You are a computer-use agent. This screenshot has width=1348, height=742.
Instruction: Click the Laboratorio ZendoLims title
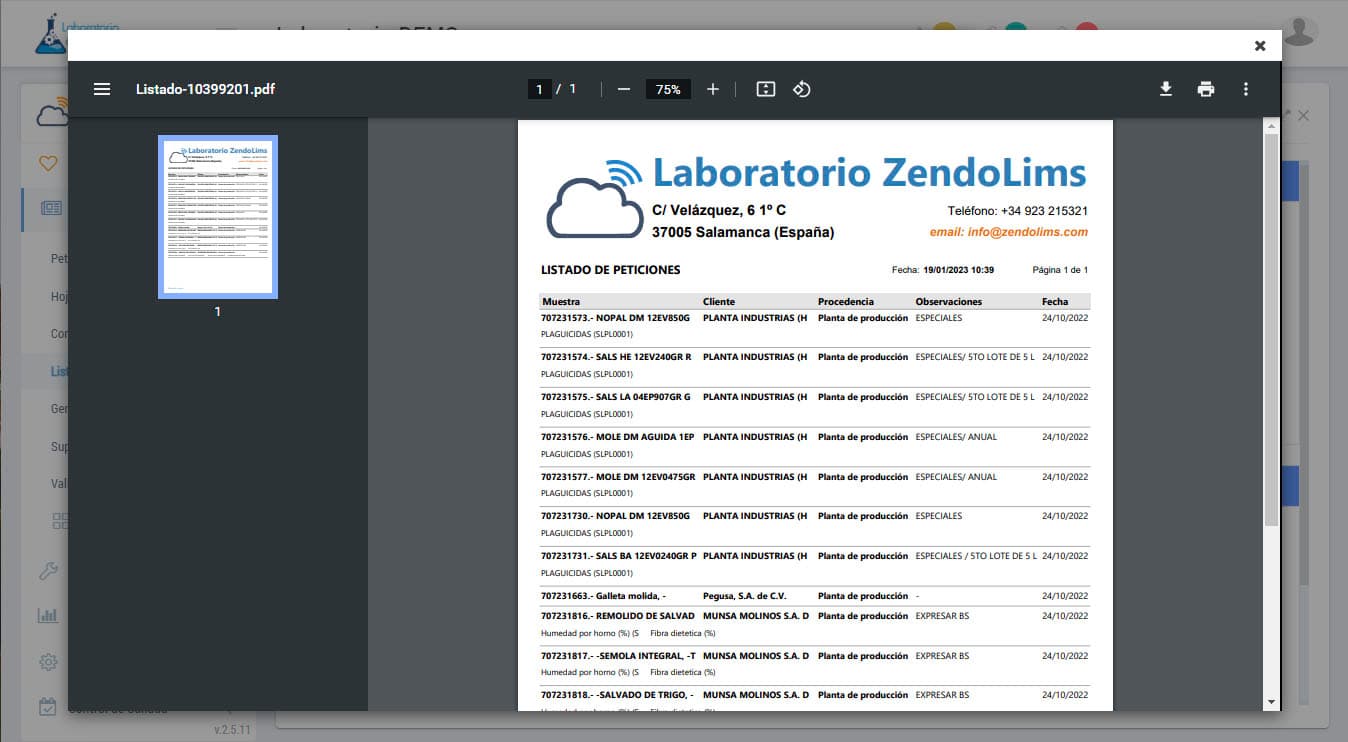point(869,172)
